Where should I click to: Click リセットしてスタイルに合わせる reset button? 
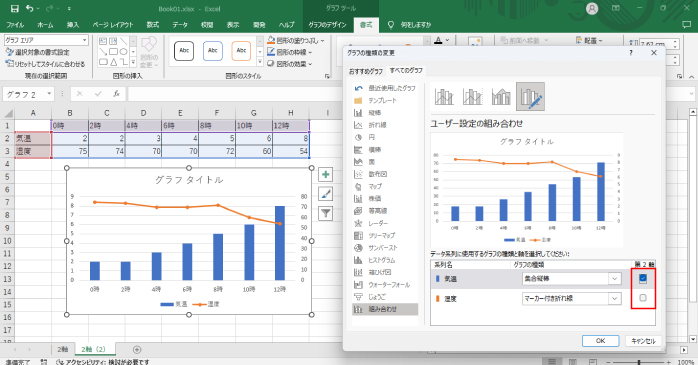45,64
